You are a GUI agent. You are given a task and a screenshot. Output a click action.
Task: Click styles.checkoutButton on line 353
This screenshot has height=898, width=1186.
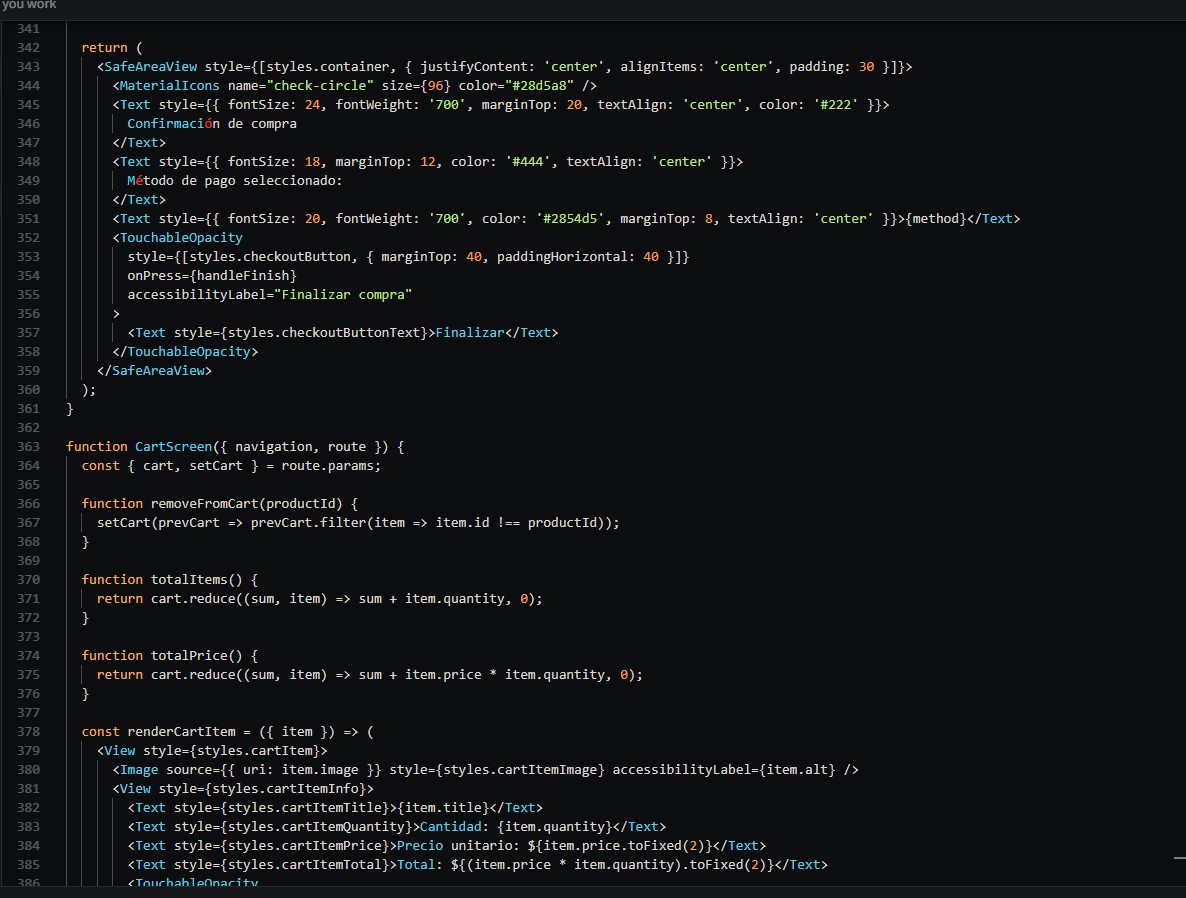[270, 257]
